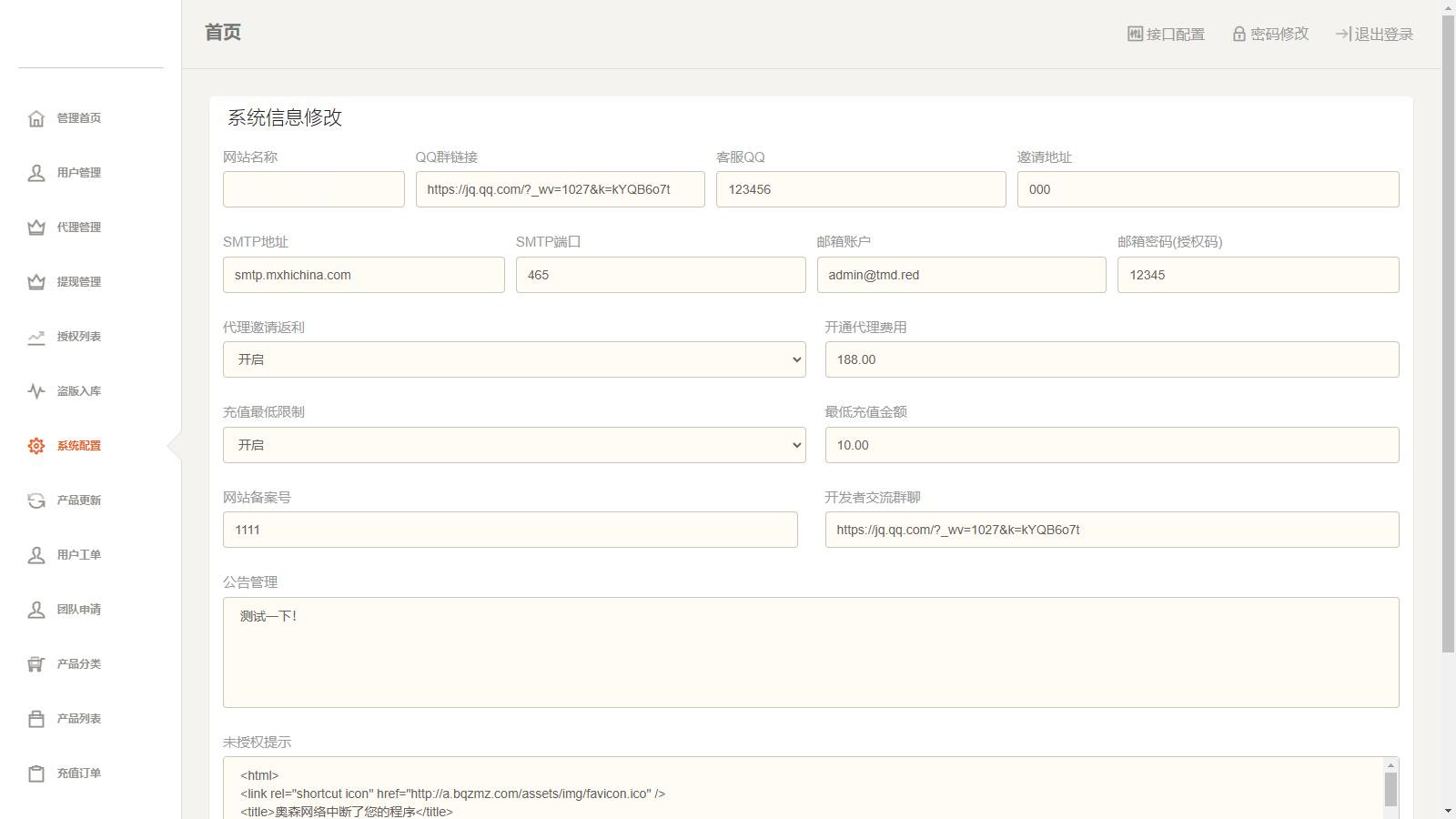
Task: Click the clipboard icon beside 充值订单
Action: pyautogui.click(x=36, y=773)
